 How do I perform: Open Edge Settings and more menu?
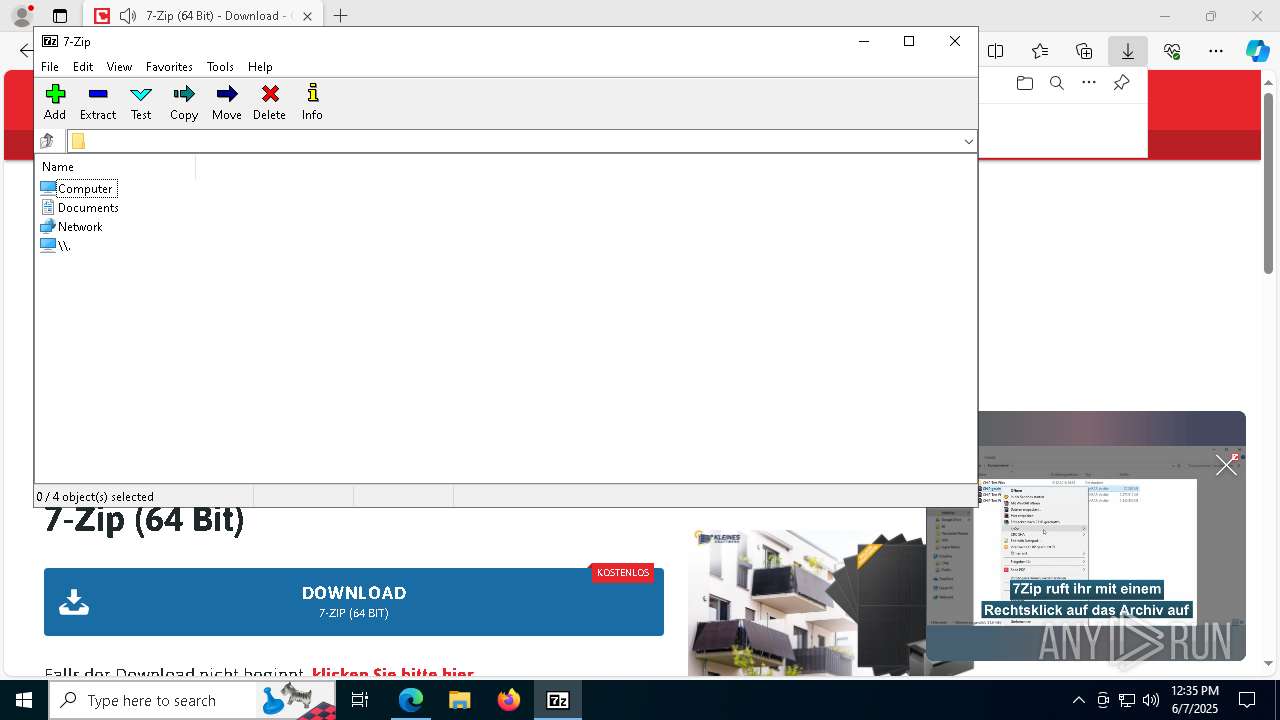(1216, 51)
